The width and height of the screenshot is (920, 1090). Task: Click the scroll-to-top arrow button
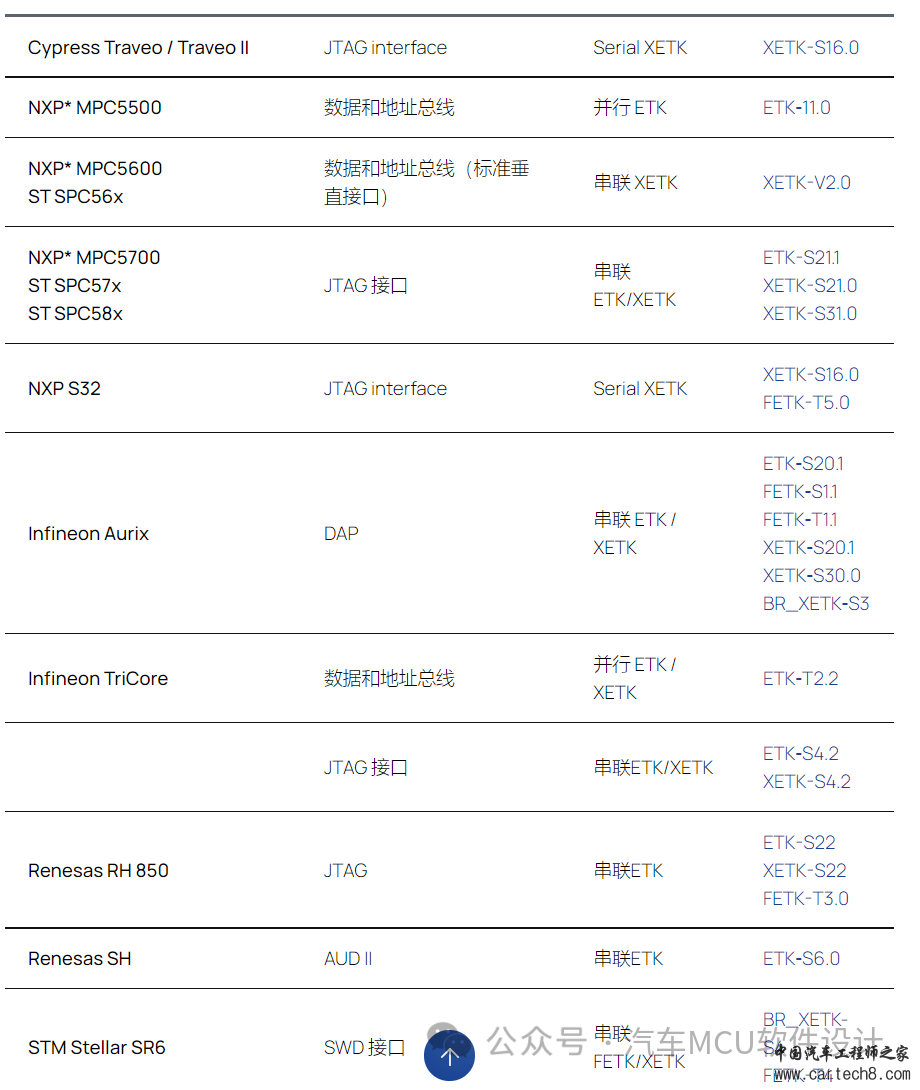tap(449, 1055)
